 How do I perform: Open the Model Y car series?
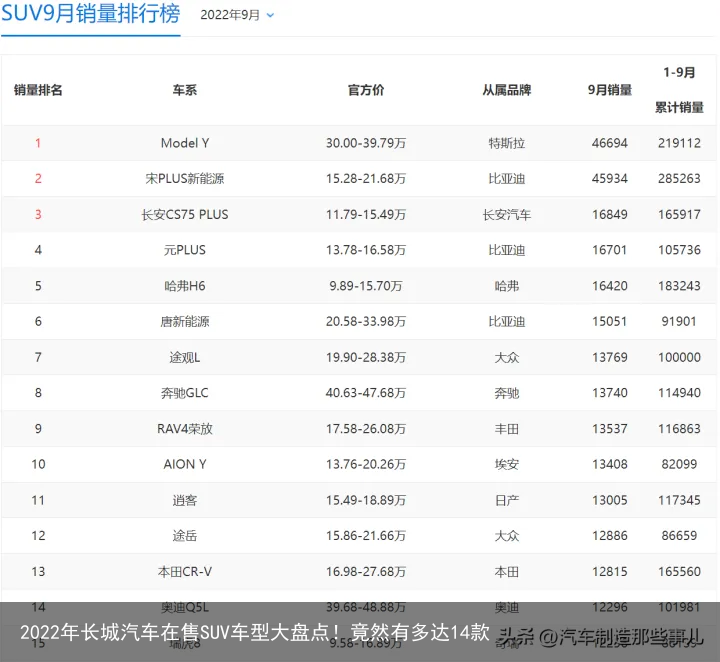[x=185, y=143]
